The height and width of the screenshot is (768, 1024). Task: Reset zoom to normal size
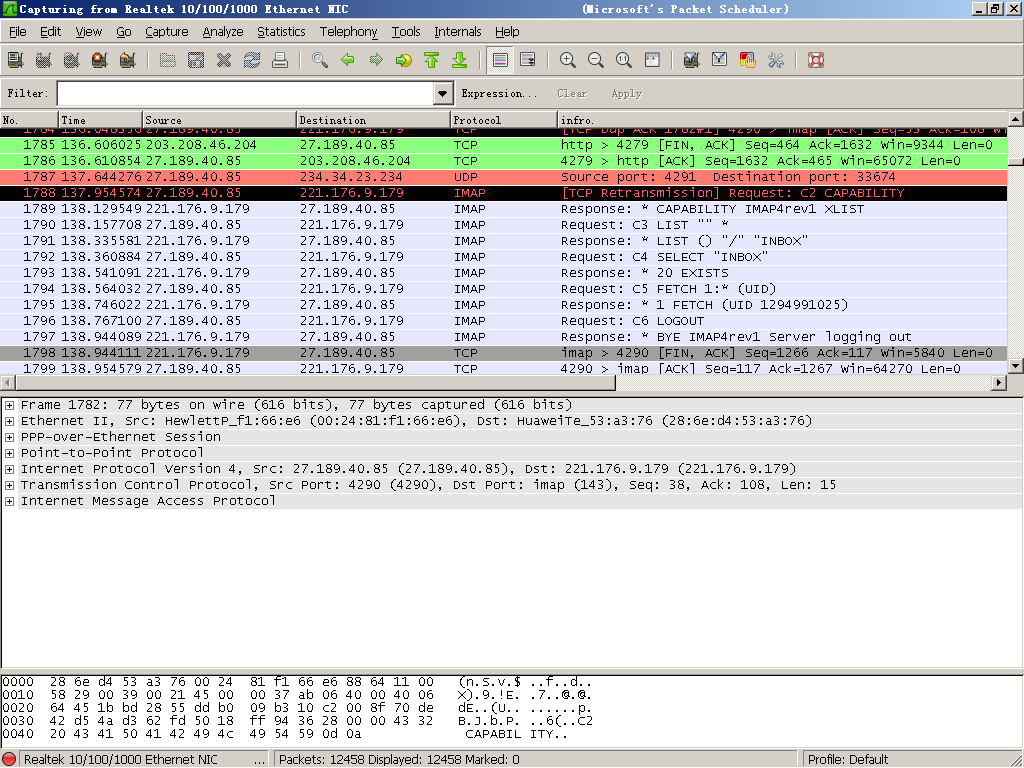624,60
